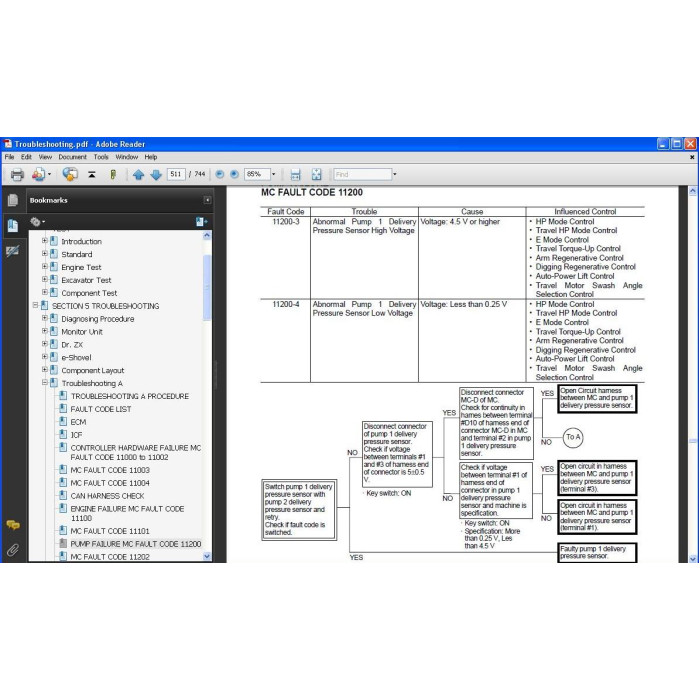This screenshot has width=700, height=700.
Task: Click the page number input field
Action: click(x=176, y=174)
